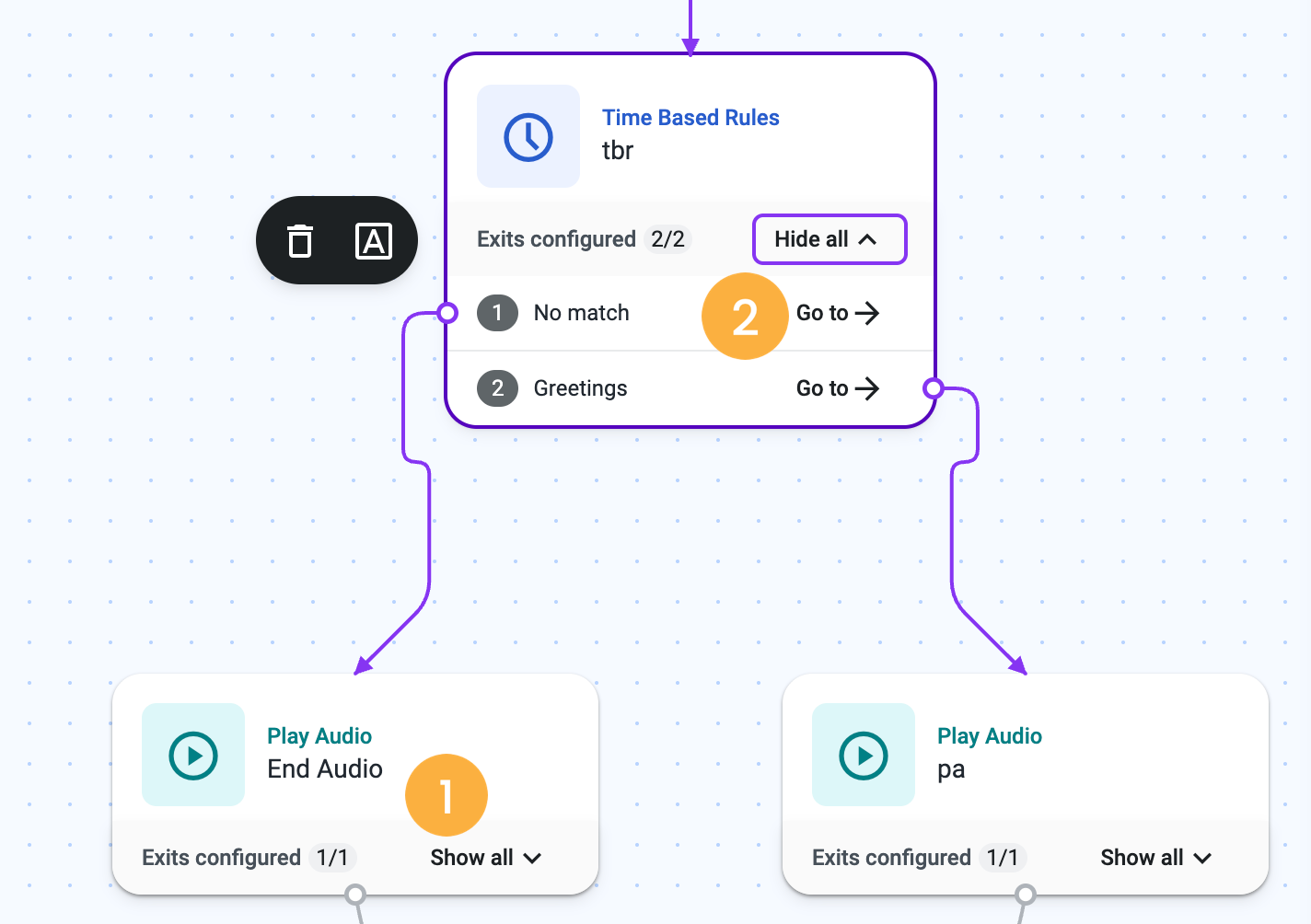The image size is (1311, 924).
Task: Delete the selected node with trash icon
Action: click(x=300, y=241)
